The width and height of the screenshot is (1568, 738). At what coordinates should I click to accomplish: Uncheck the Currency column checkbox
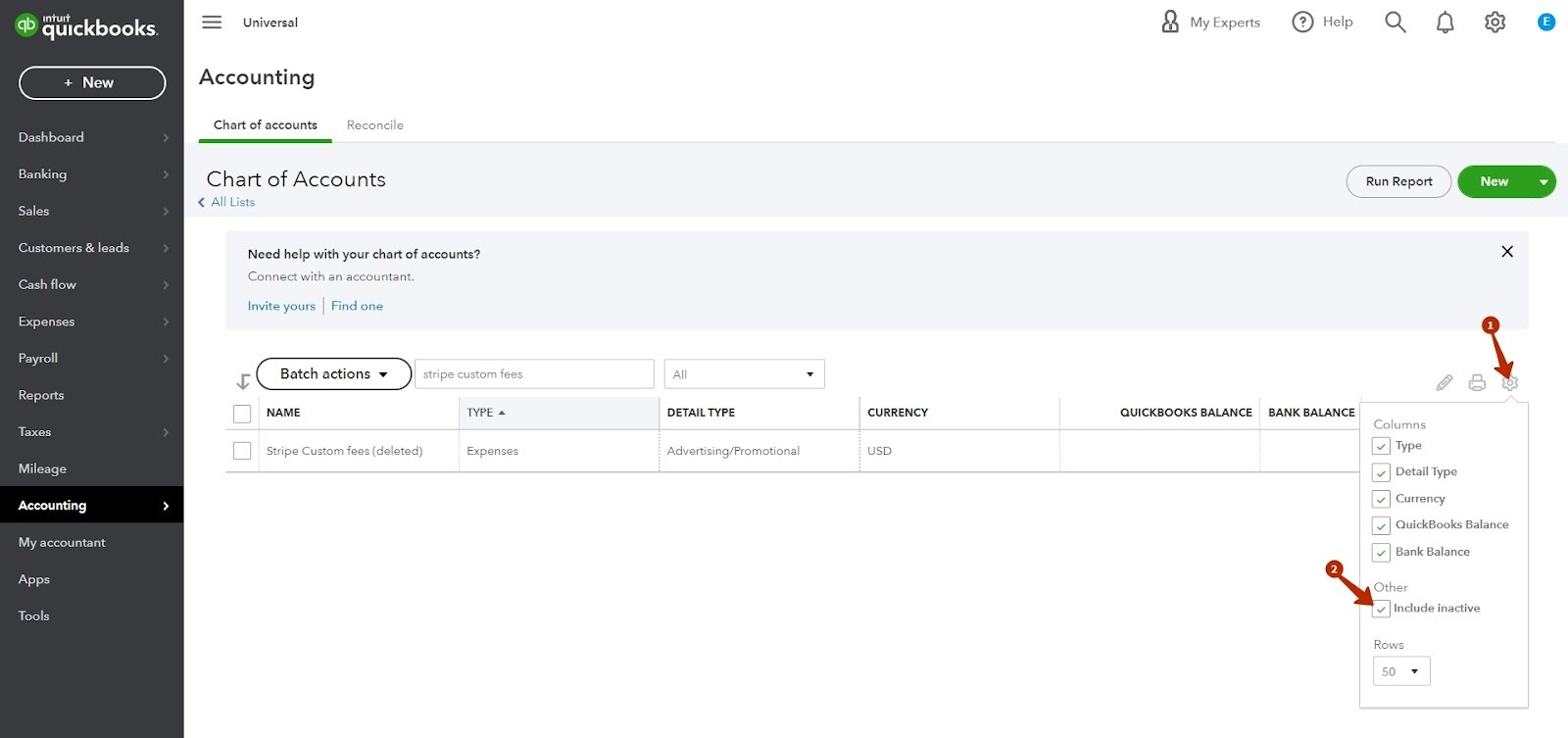(x=1381, y=499)
